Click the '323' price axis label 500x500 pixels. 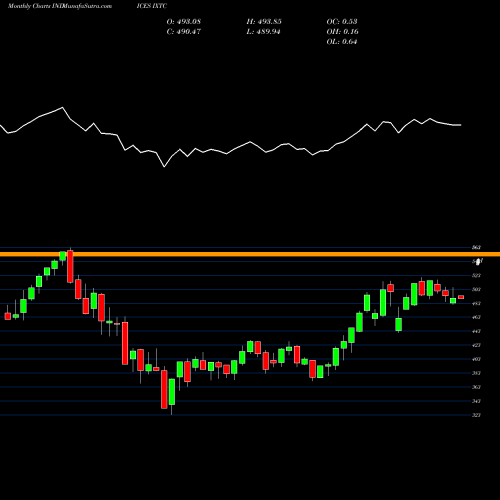(x=476, y=415)
